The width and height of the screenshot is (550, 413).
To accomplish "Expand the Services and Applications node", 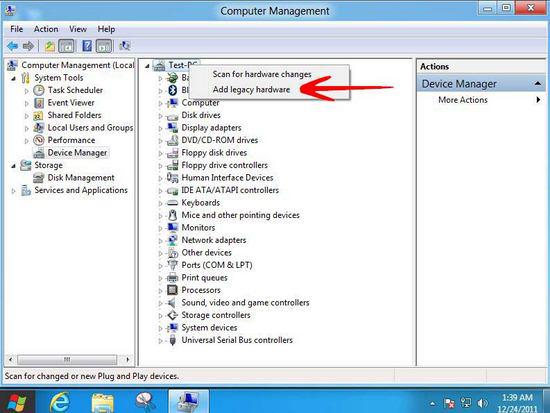I will point(13,191).
